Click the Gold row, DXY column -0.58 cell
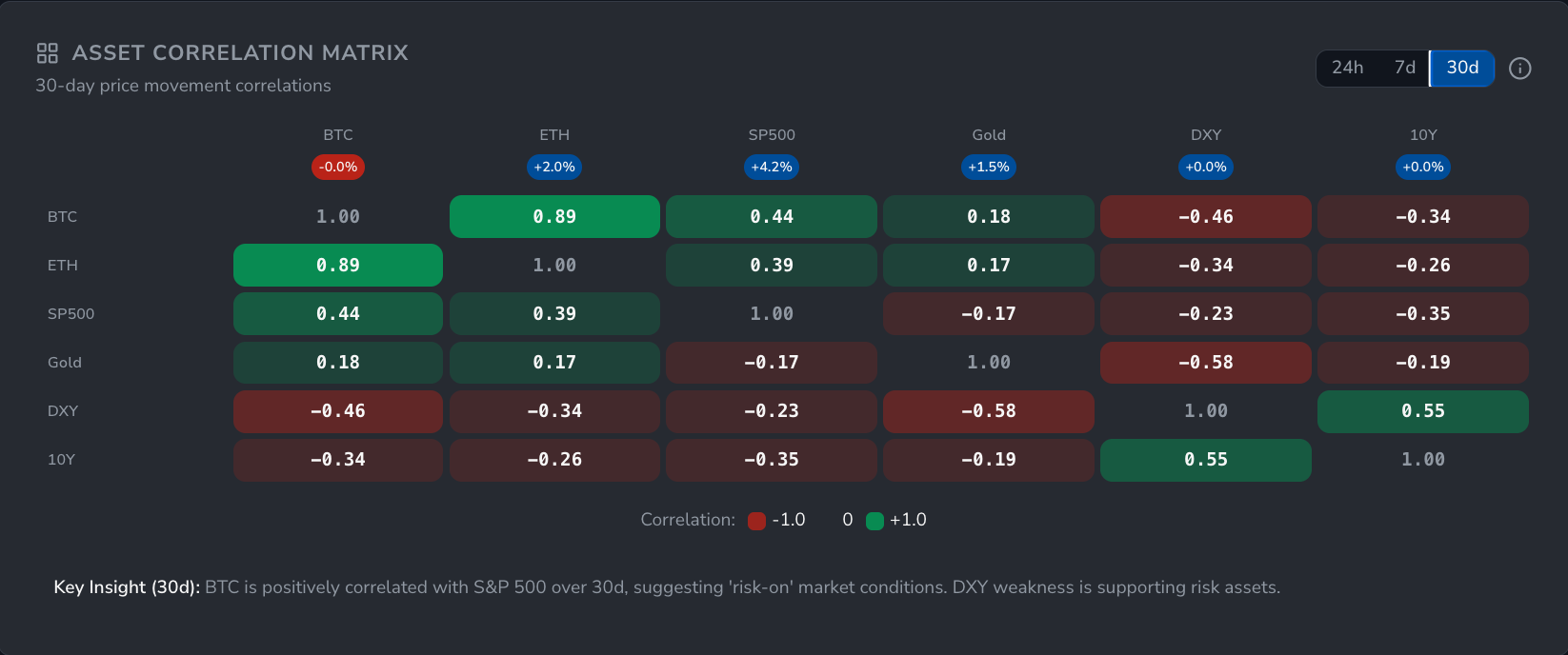1568x655 pixels. [1206, 363]
